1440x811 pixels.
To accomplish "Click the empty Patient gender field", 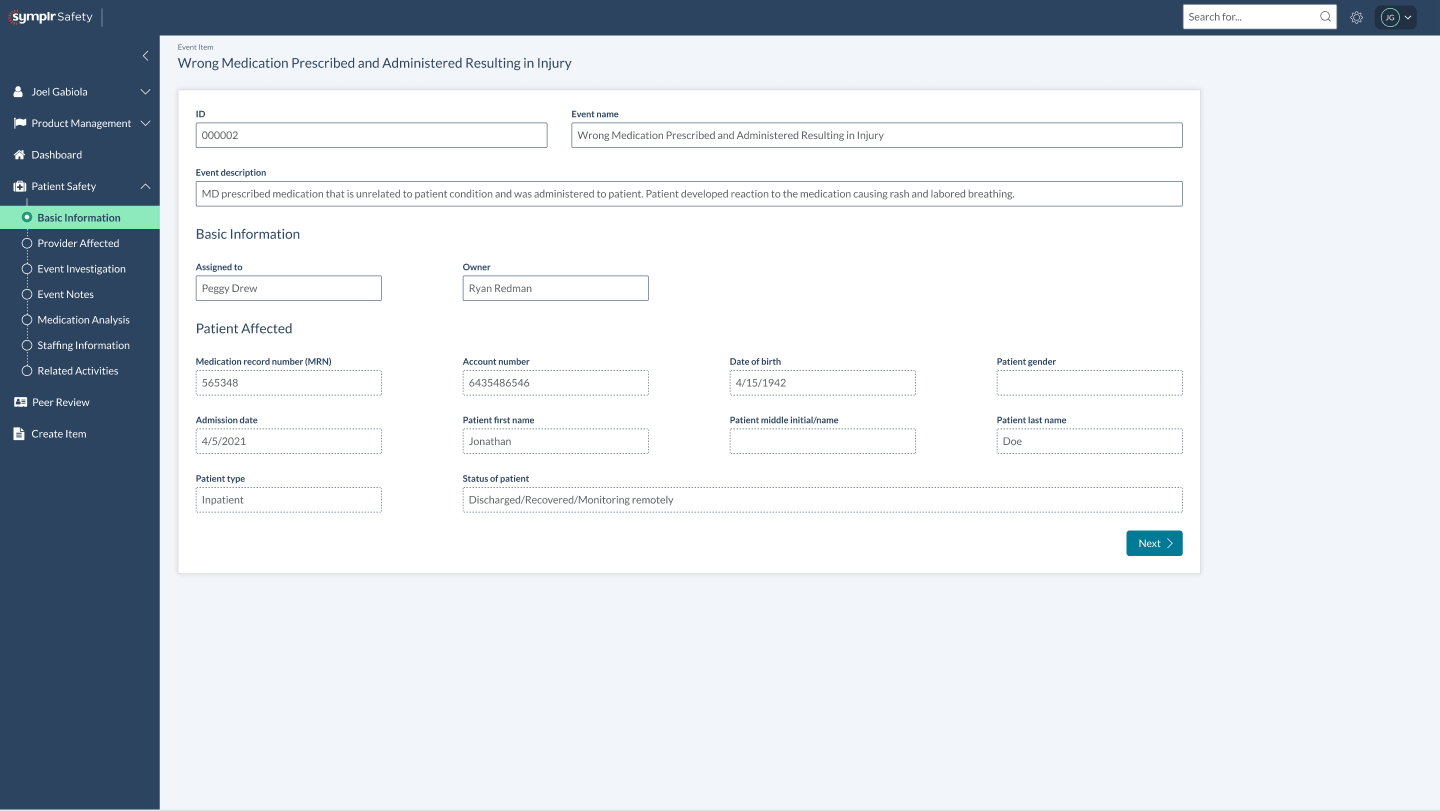I will [1090, 383].
